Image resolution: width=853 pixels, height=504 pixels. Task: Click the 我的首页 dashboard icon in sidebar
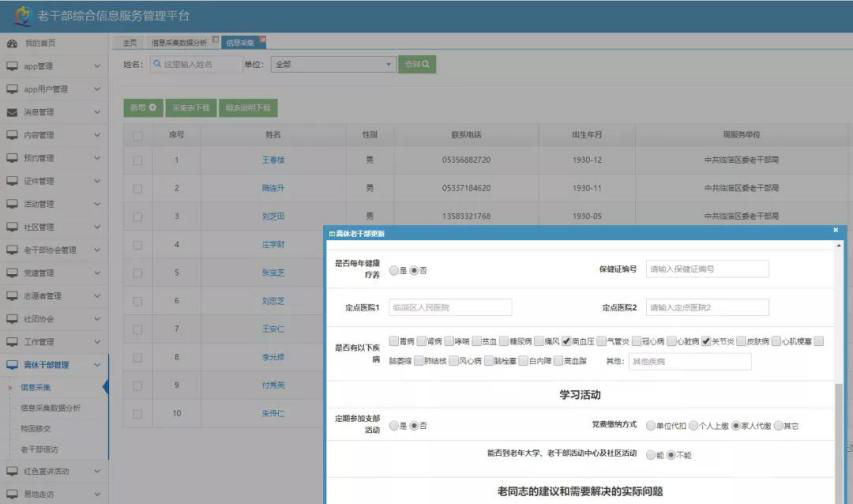coord(12,43)
